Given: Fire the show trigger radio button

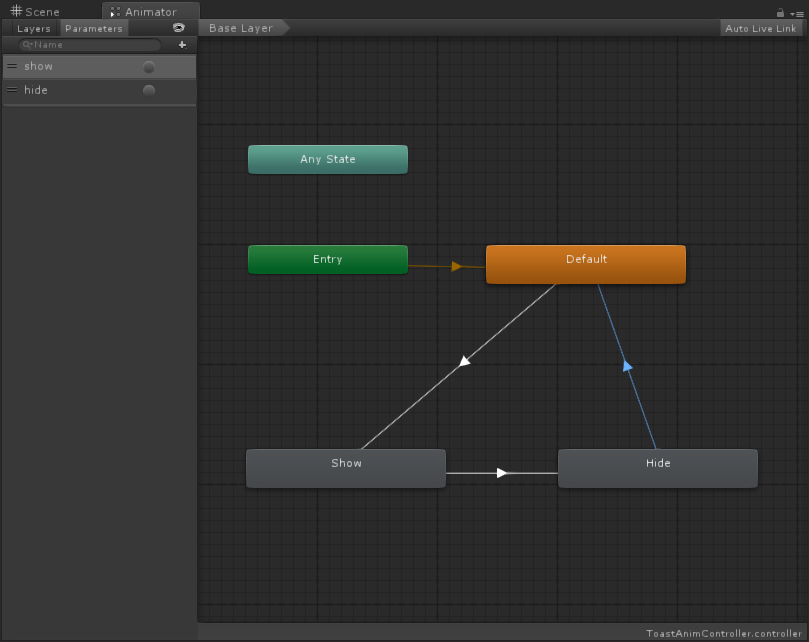Looking at the screenshot, I should 149,67.
